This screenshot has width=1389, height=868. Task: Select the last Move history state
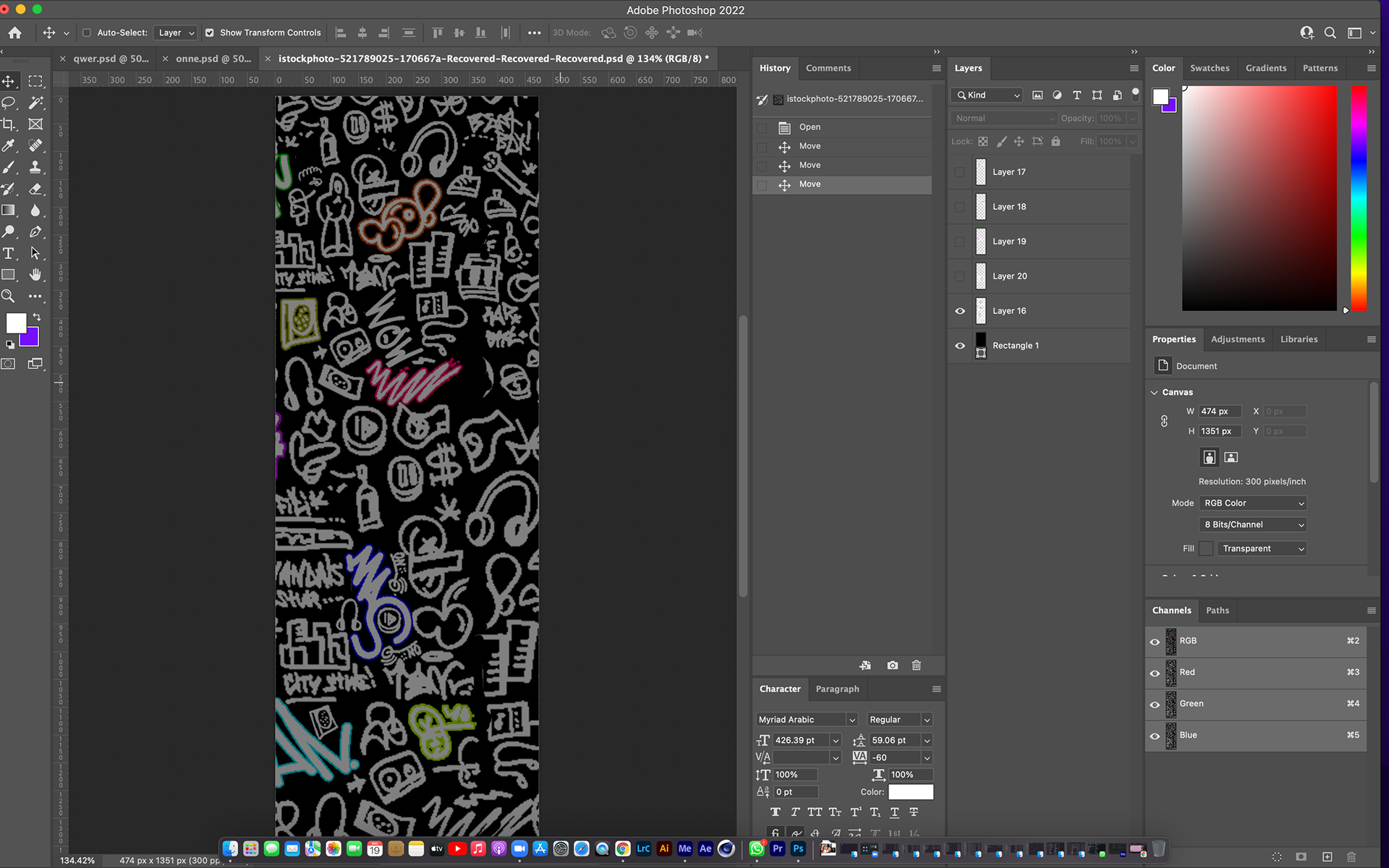pyautogui.click(x=842, y=184)
